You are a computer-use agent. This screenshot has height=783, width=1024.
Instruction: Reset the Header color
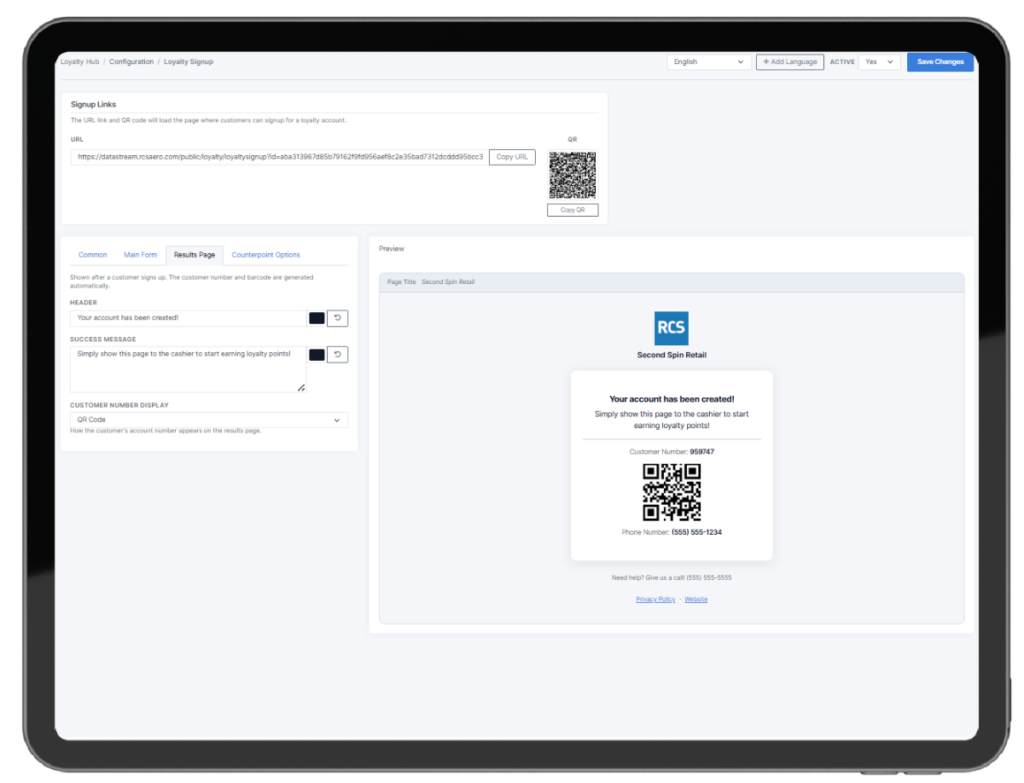pos(337,318)
